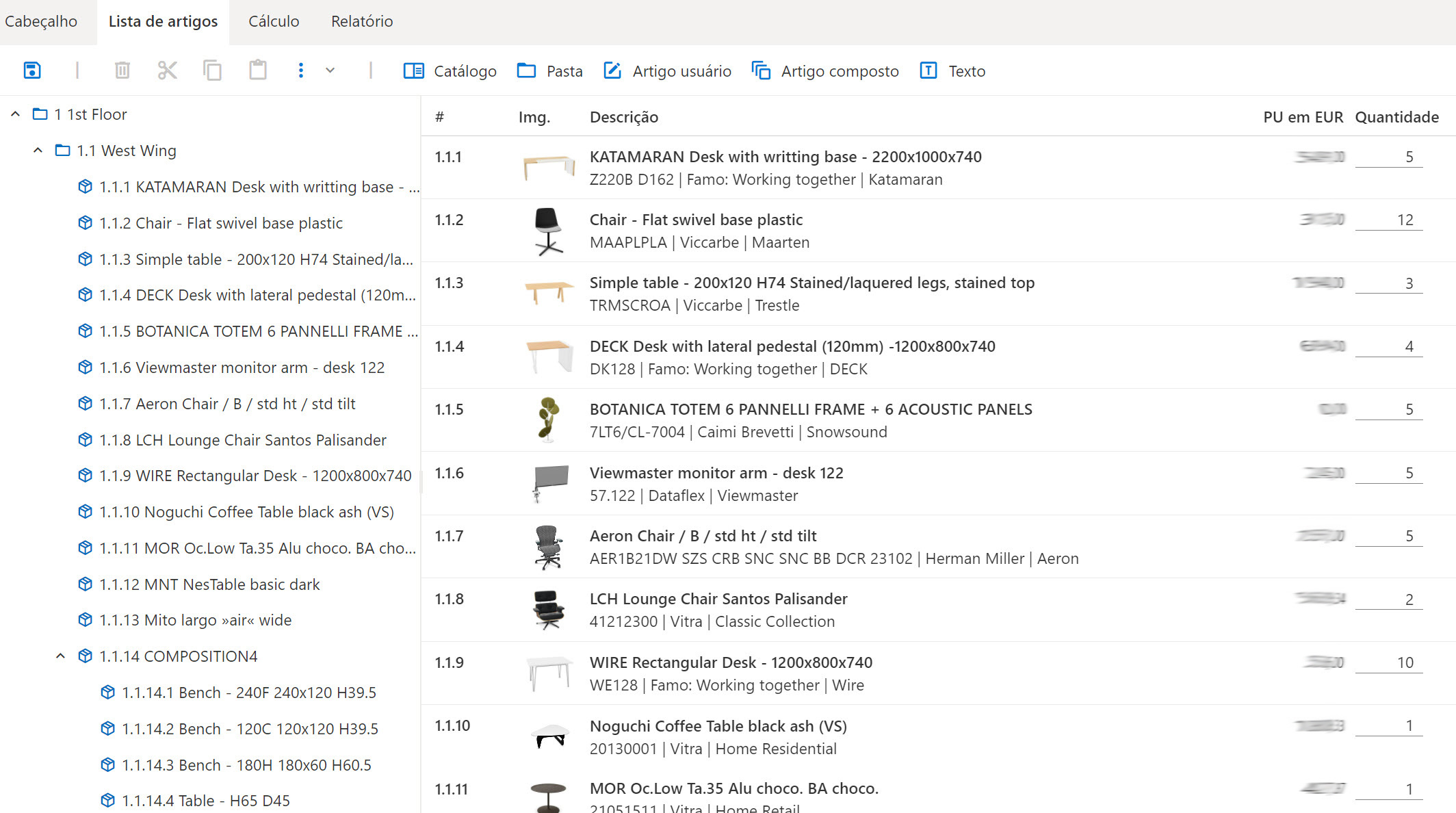Create an Artigo composto
The image size is (1456, 813).
(825, 71)
